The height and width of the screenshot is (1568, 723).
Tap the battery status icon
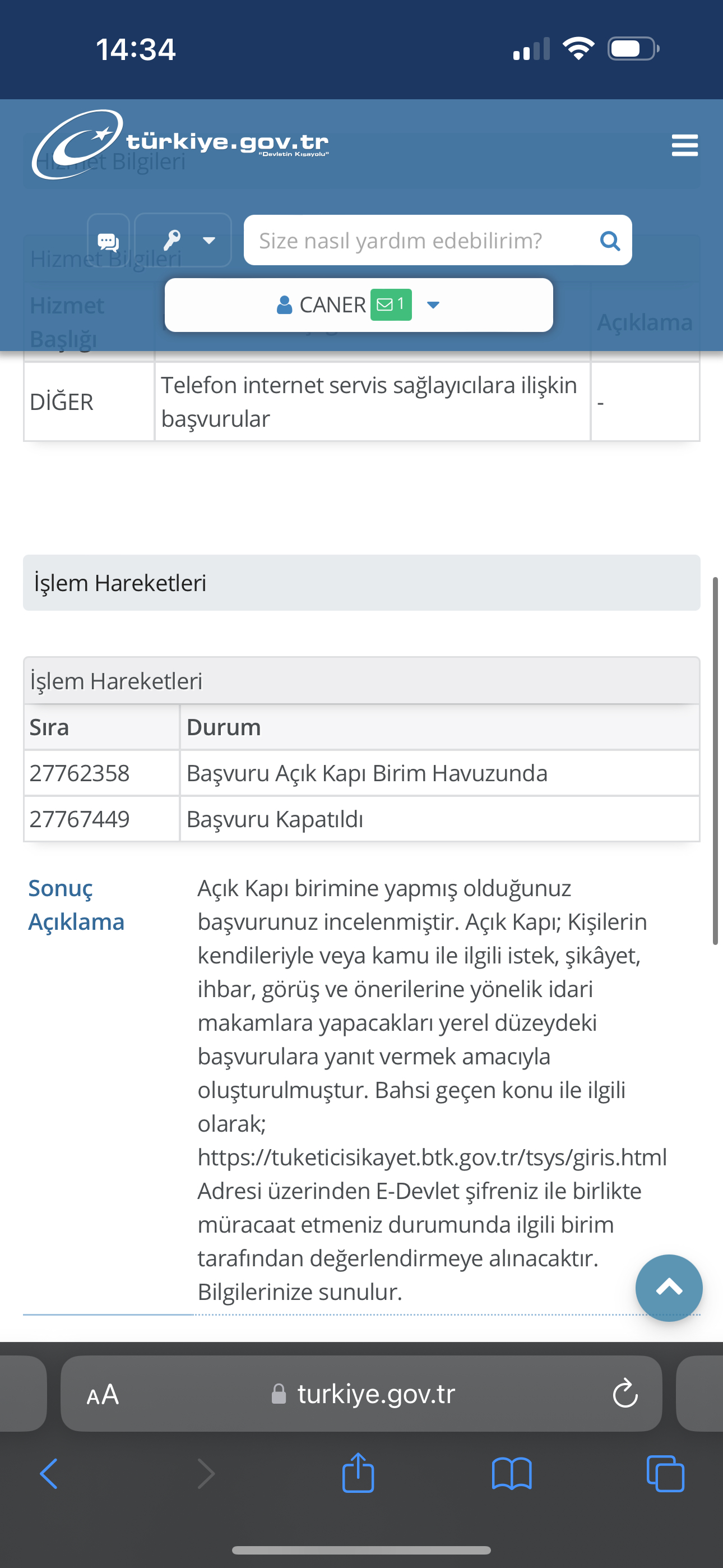(633, 49)
